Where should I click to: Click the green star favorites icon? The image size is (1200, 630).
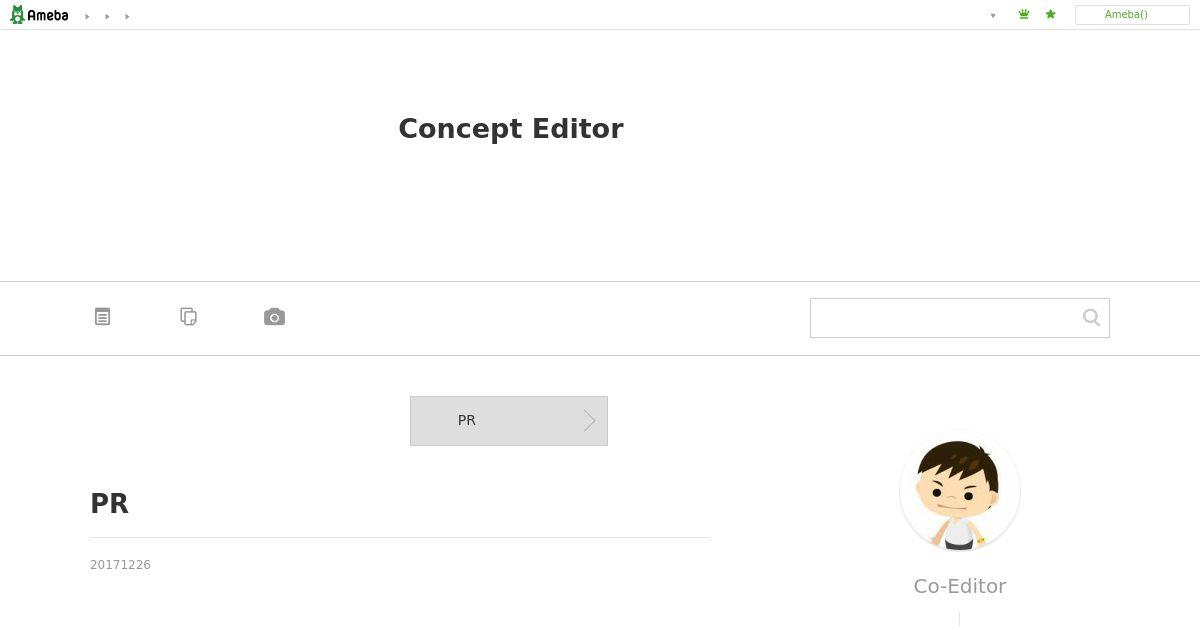[x=1050, y=15]
